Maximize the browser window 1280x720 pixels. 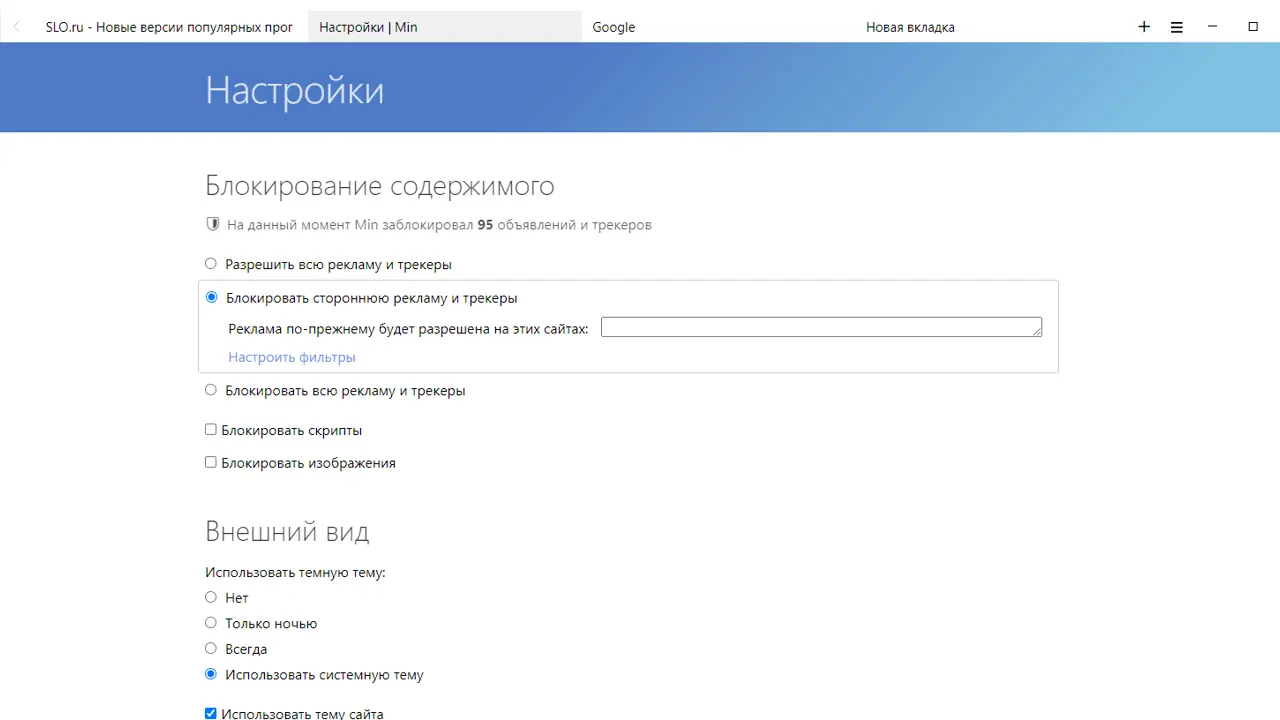click(x=1253, y=27)
